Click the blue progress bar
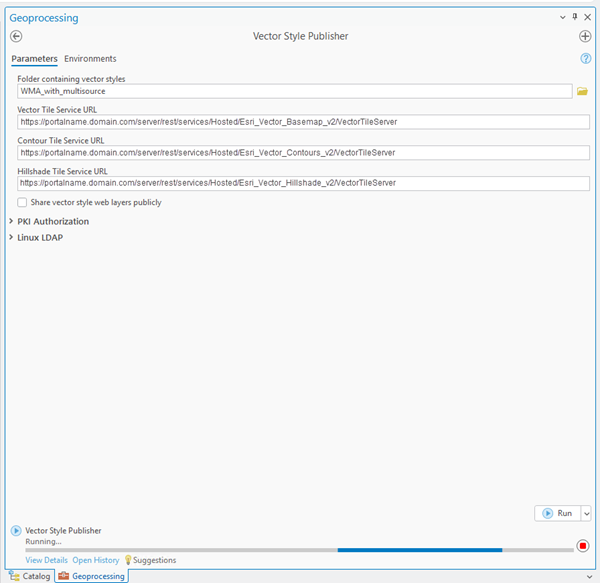Viewport: 600px width, 583px height. tap(420, 550)
